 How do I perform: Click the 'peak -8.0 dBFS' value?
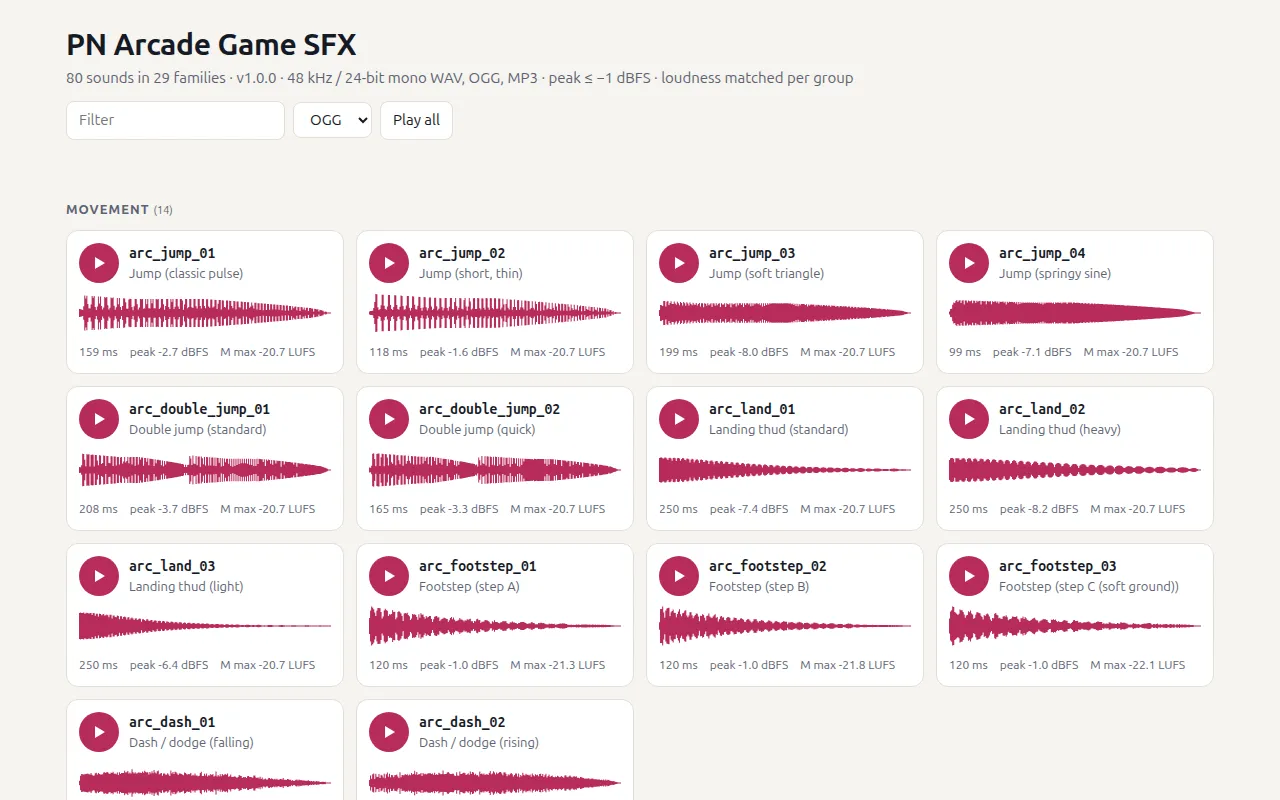[749, 352]
